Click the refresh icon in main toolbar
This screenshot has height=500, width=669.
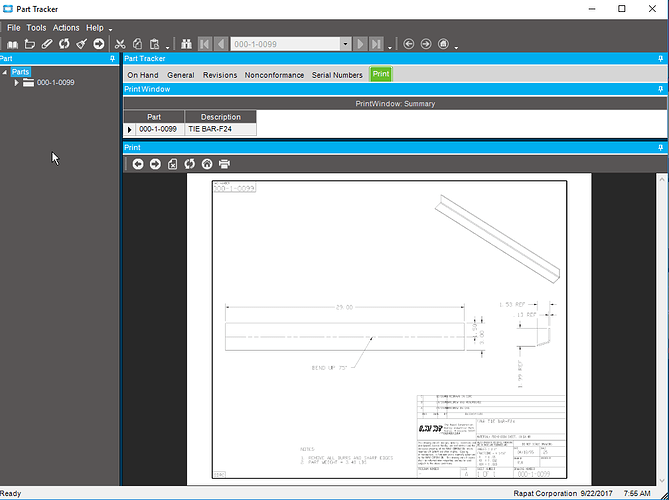coord(64,44)
